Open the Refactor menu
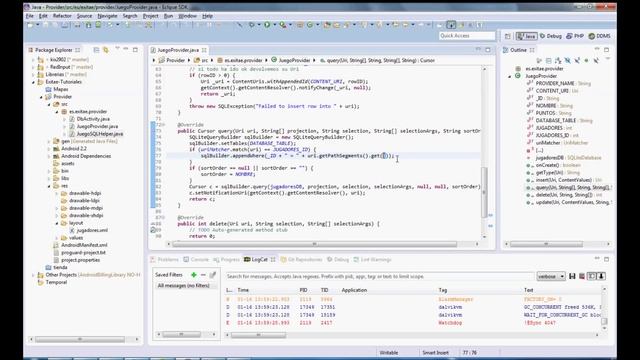The height and width of the screenshot is (360, 640). tap(62, 16)
